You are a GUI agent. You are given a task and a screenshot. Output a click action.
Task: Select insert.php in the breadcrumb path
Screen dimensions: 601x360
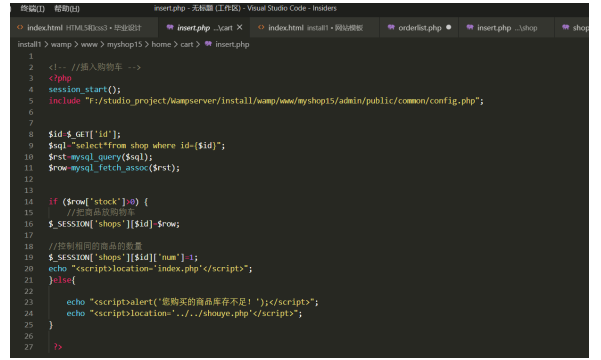232,44
